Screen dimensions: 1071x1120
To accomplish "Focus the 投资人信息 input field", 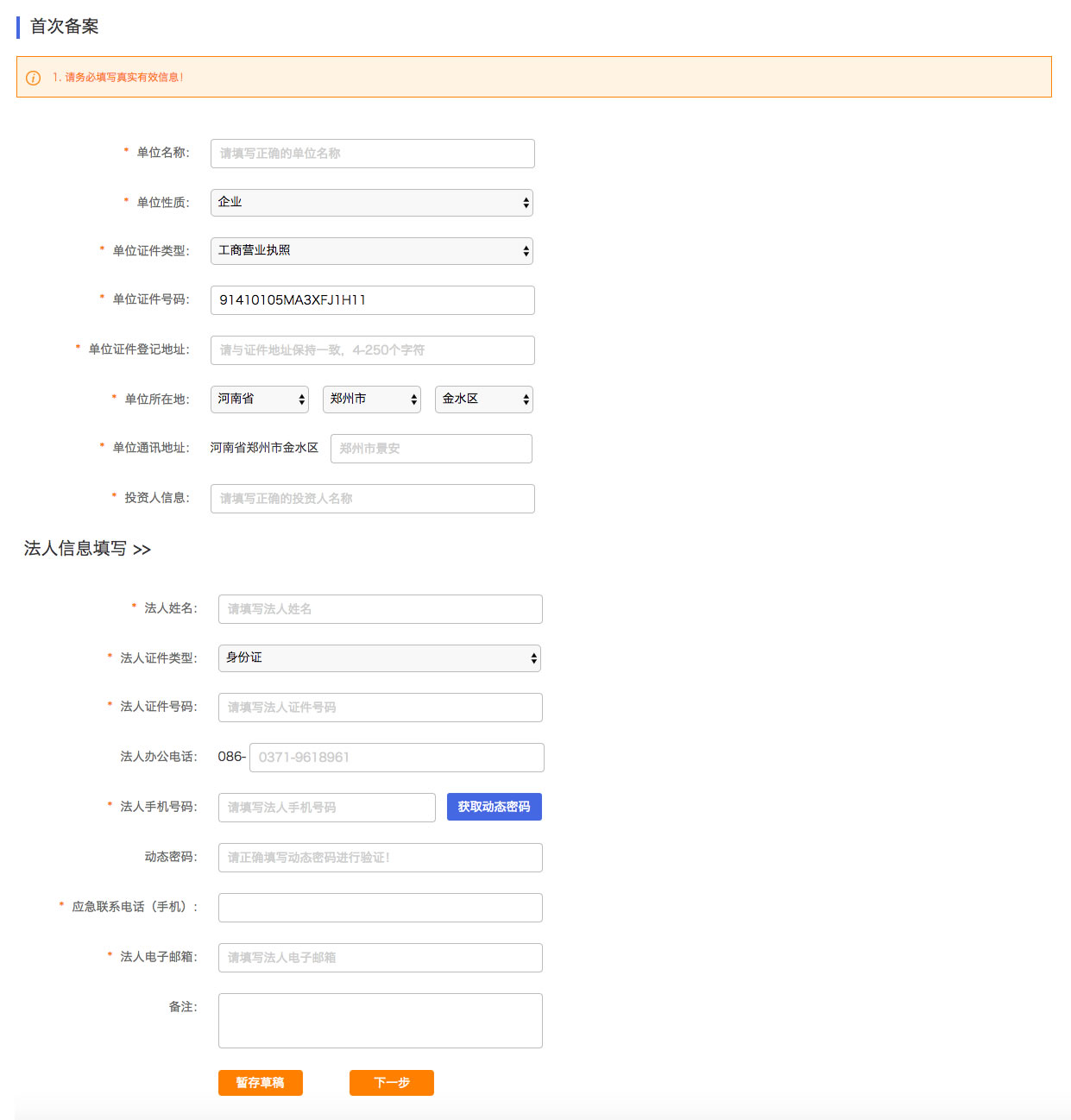I will point(372,499).
